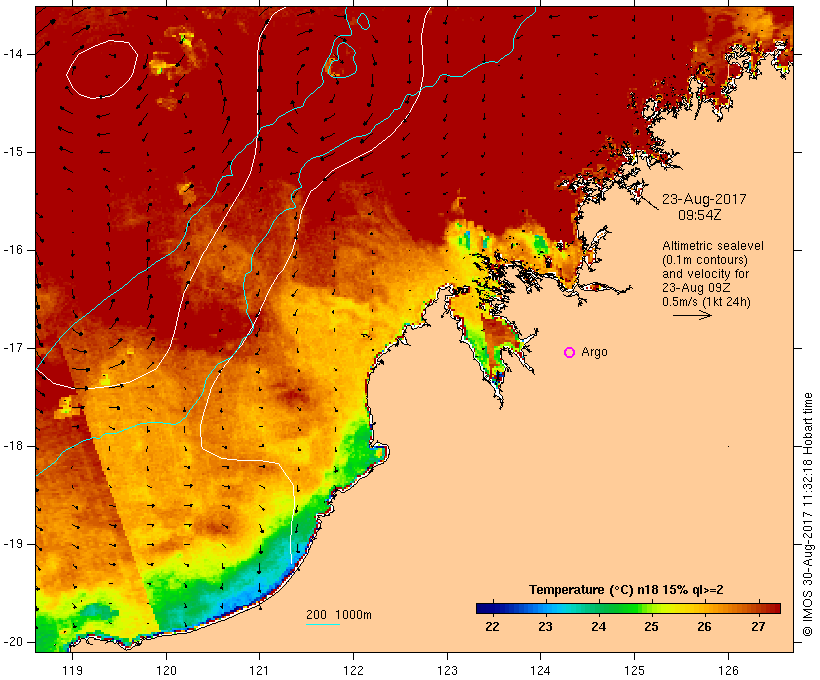
Task: Click the colorbar label 22
Action: tap(492, 627)
